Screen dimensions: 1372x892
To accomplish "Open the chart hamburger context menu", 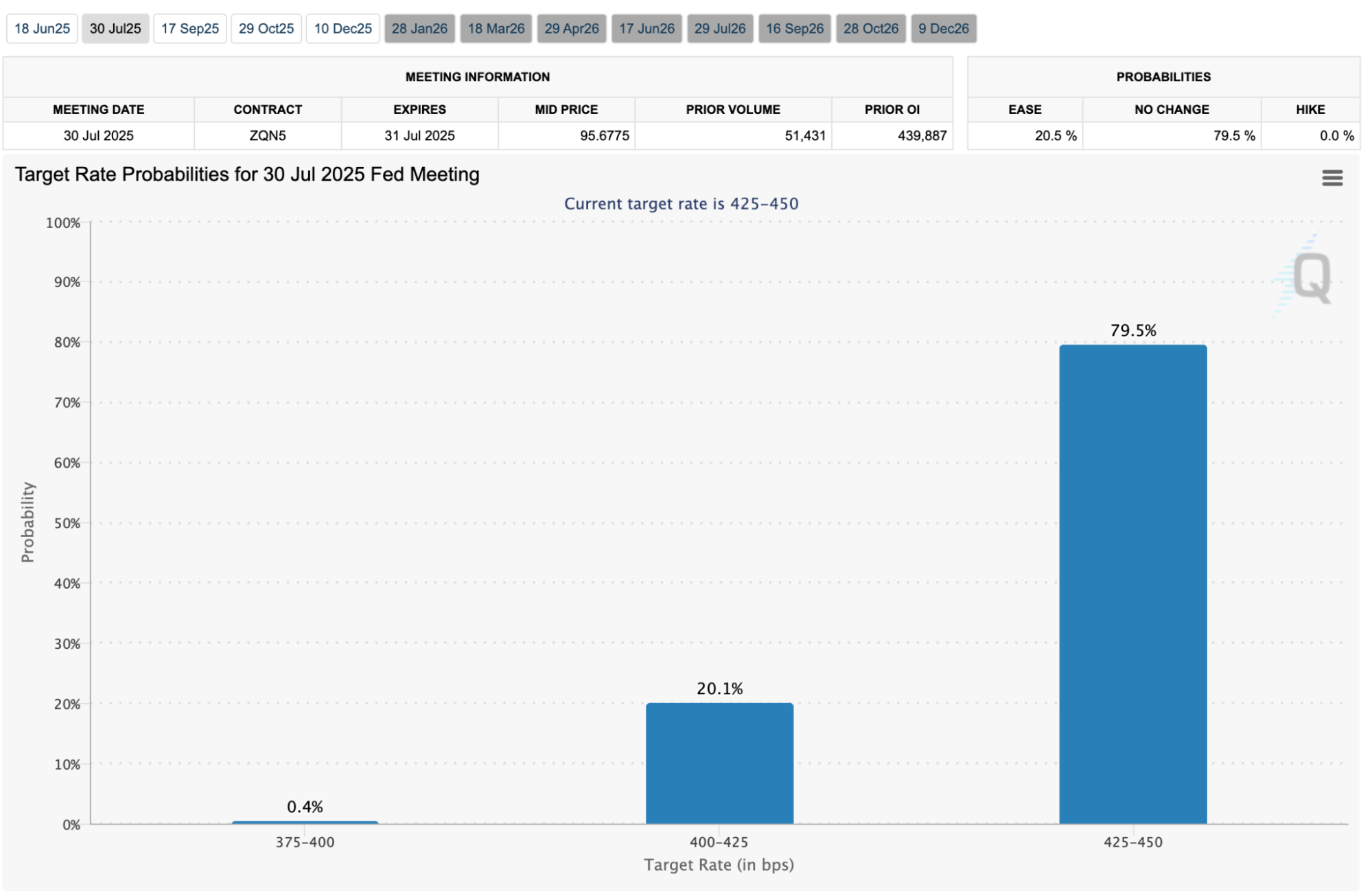I will pyautogui.click(x=1332, y=178).
